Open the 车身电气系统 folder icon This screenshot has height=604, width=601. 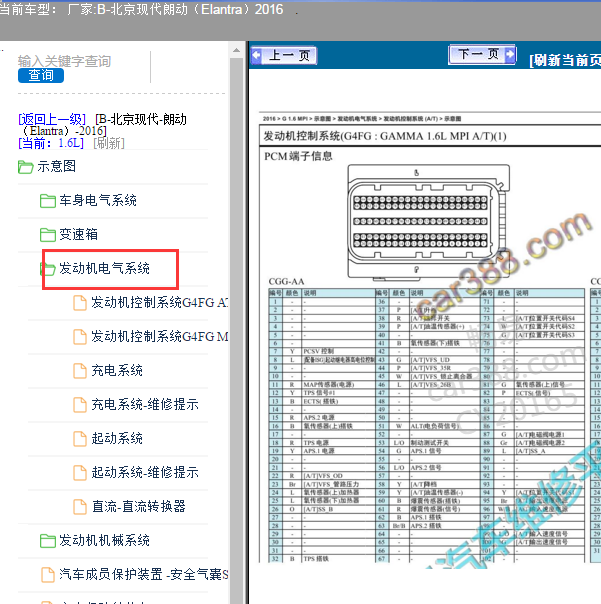(x=48, y=201)
